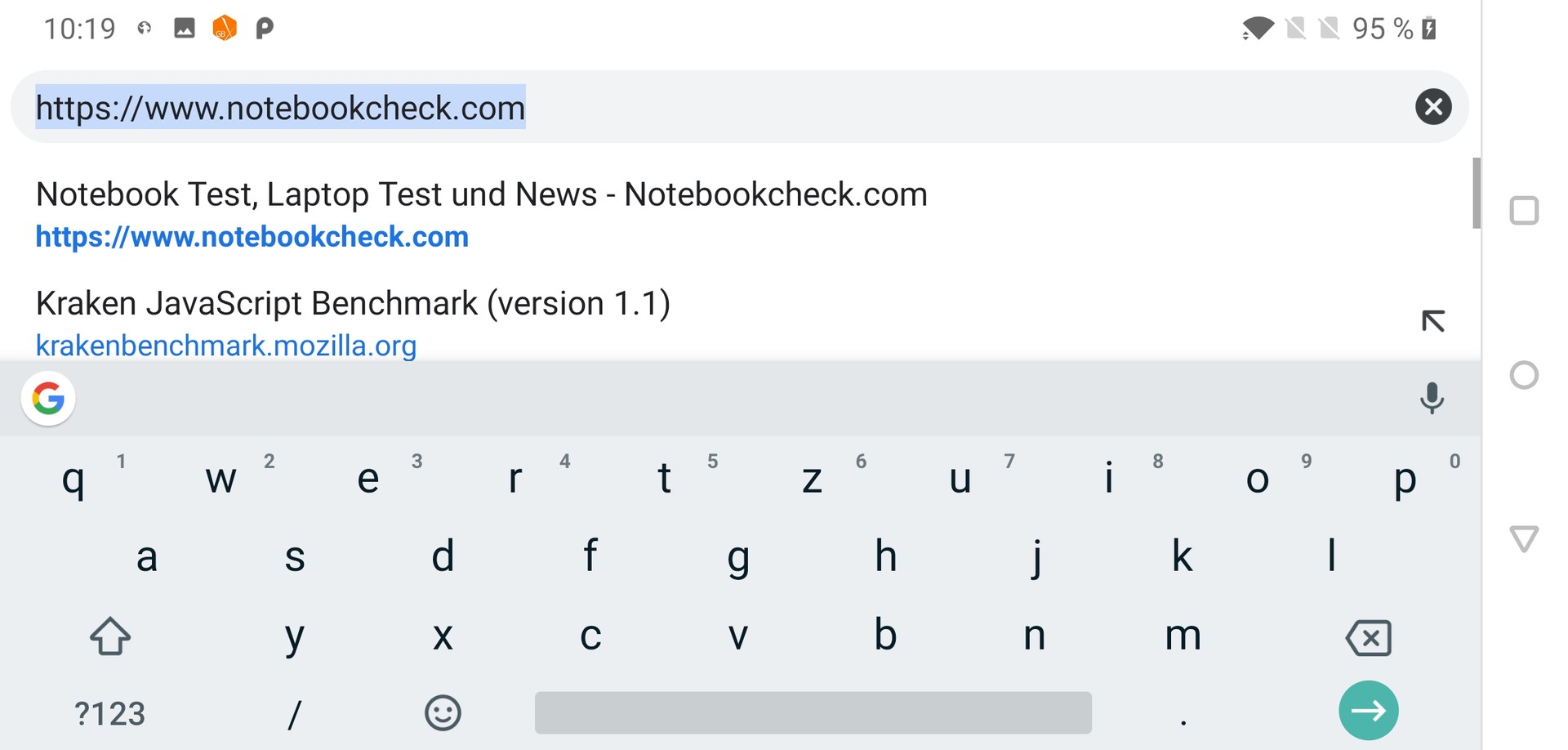Tap the Android home circle button

pos(1523,376)
